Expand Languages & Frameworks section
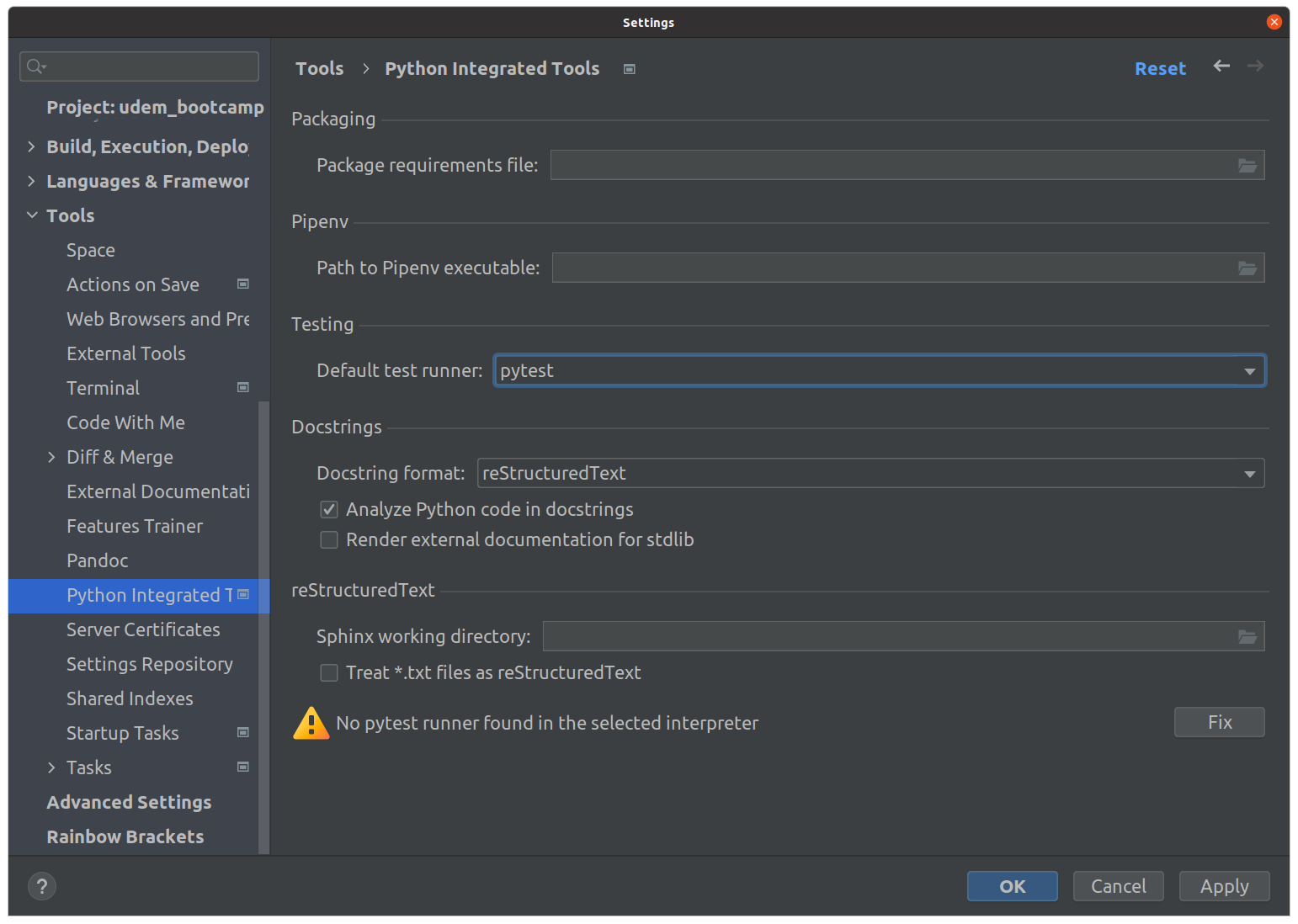1298x924 pixels. [31, 182]
